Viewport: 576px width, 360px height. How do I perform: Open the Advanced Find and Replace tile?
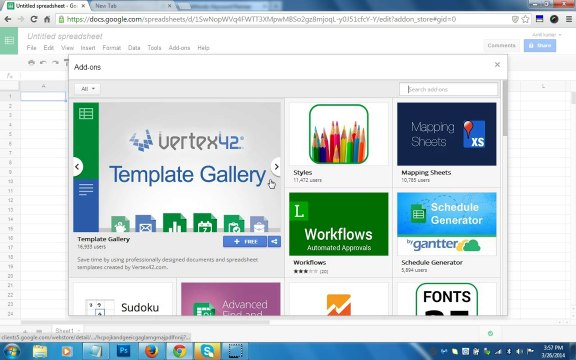(231, 299)
